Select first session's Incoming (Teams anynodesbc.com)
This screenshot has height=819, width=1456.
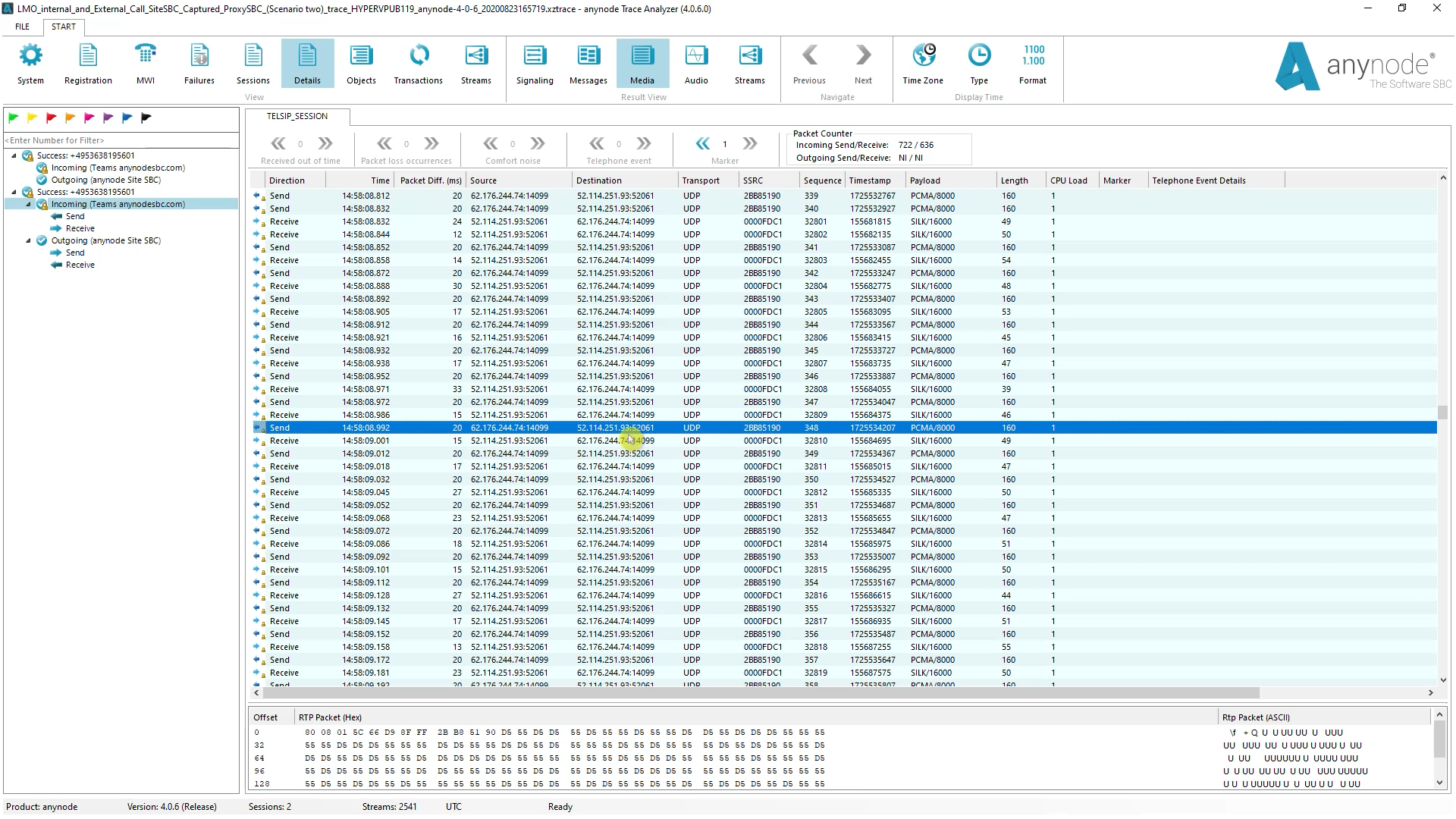pos(118,168)
